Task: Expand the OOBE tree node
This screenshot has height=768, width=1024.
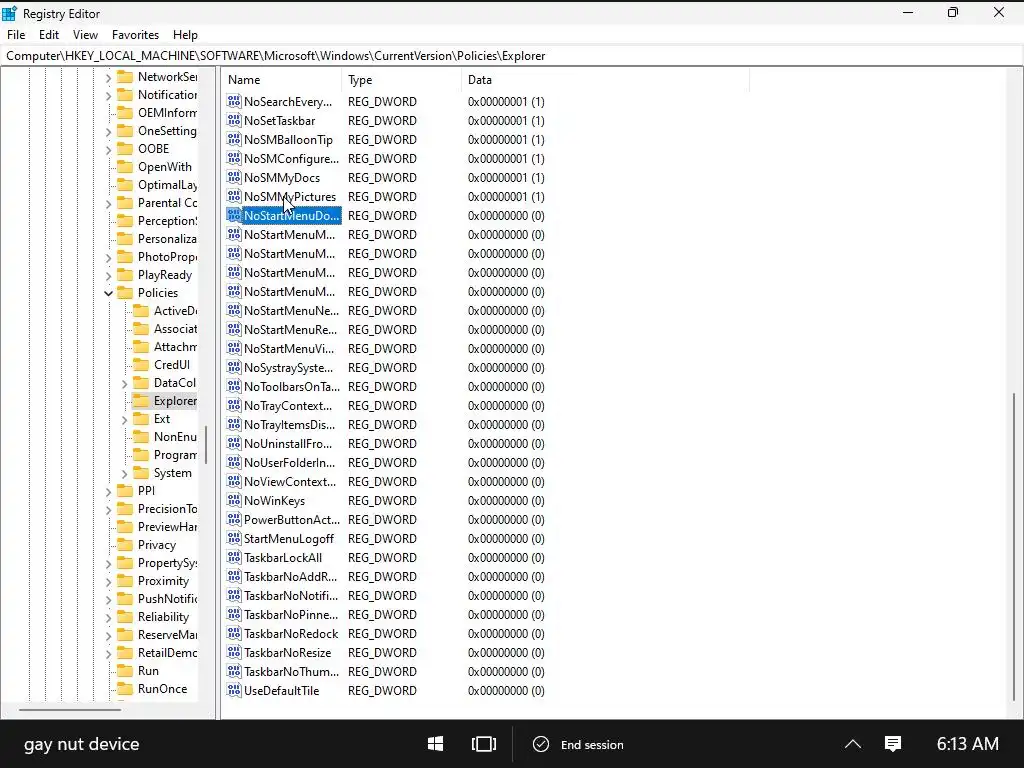Action: [108, 149]
